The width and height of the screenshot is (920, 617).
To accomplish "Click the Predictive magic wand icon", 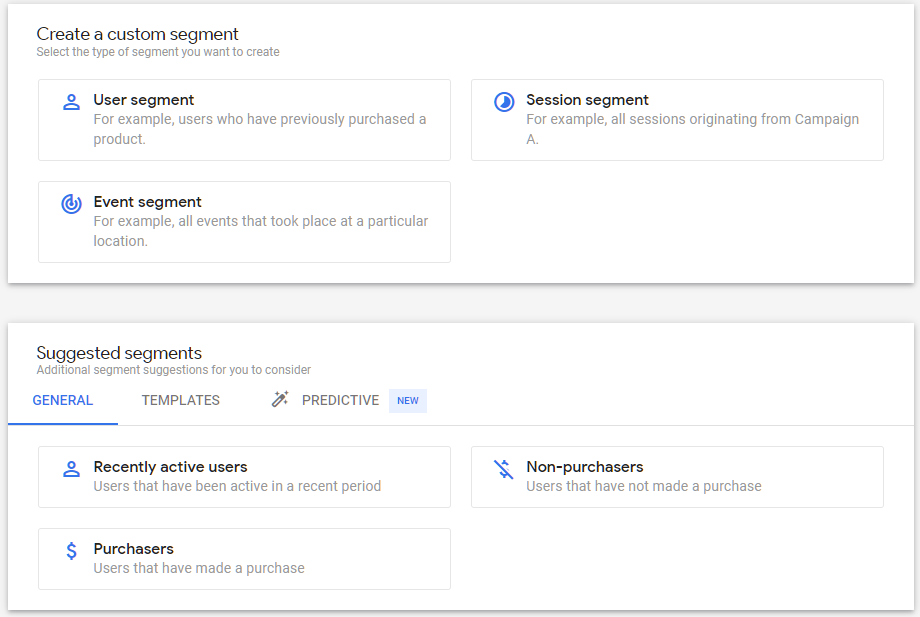I will tap(280, 399).
